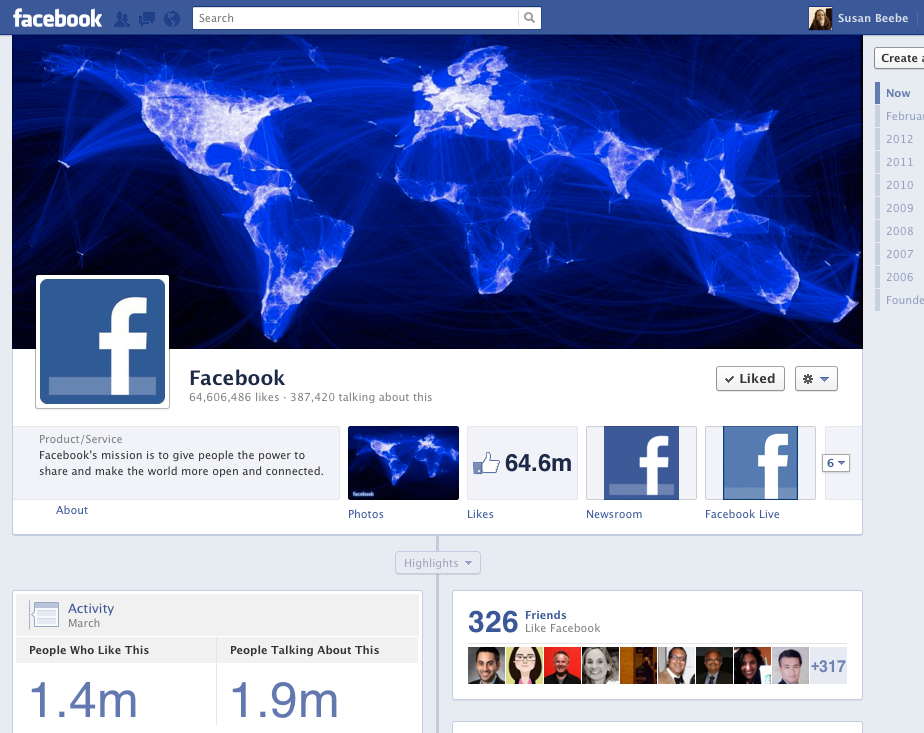Open cartoon avatar friend with glasses
Screen dimensions: 924x733
pyautogui.click(x=524, y=665)
